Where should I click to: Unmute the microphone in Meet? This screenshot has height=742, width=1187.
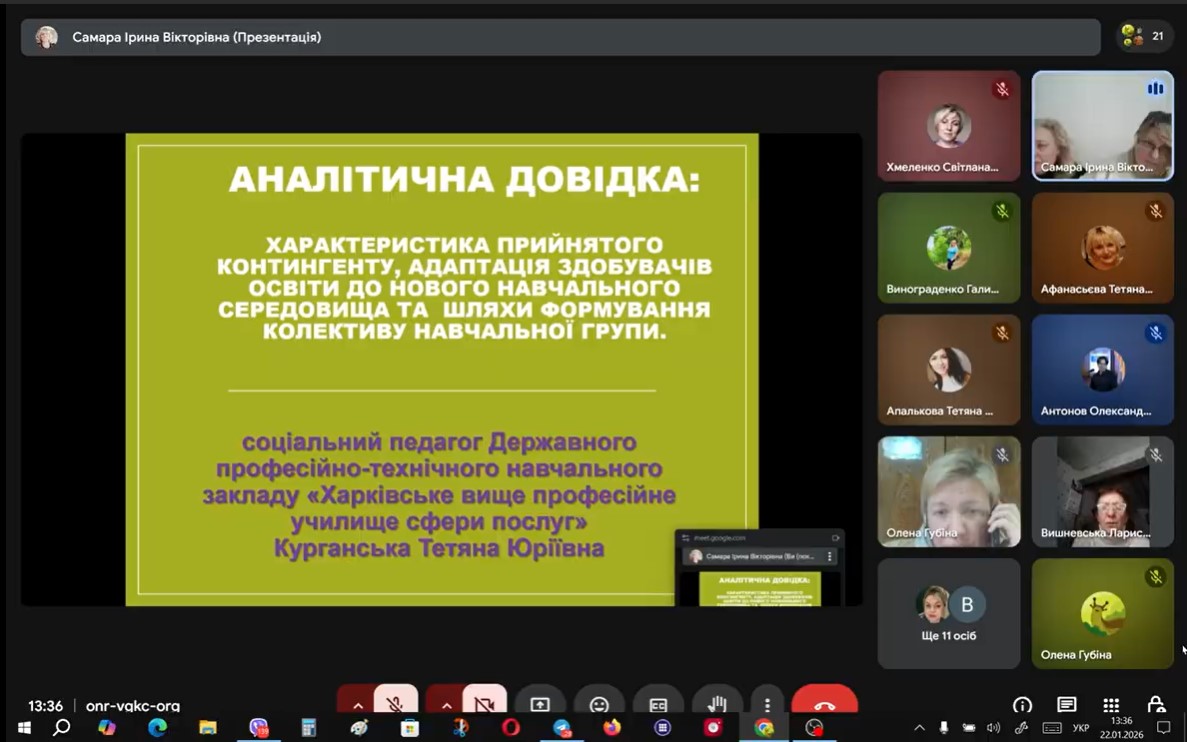[x=396, y=703]
